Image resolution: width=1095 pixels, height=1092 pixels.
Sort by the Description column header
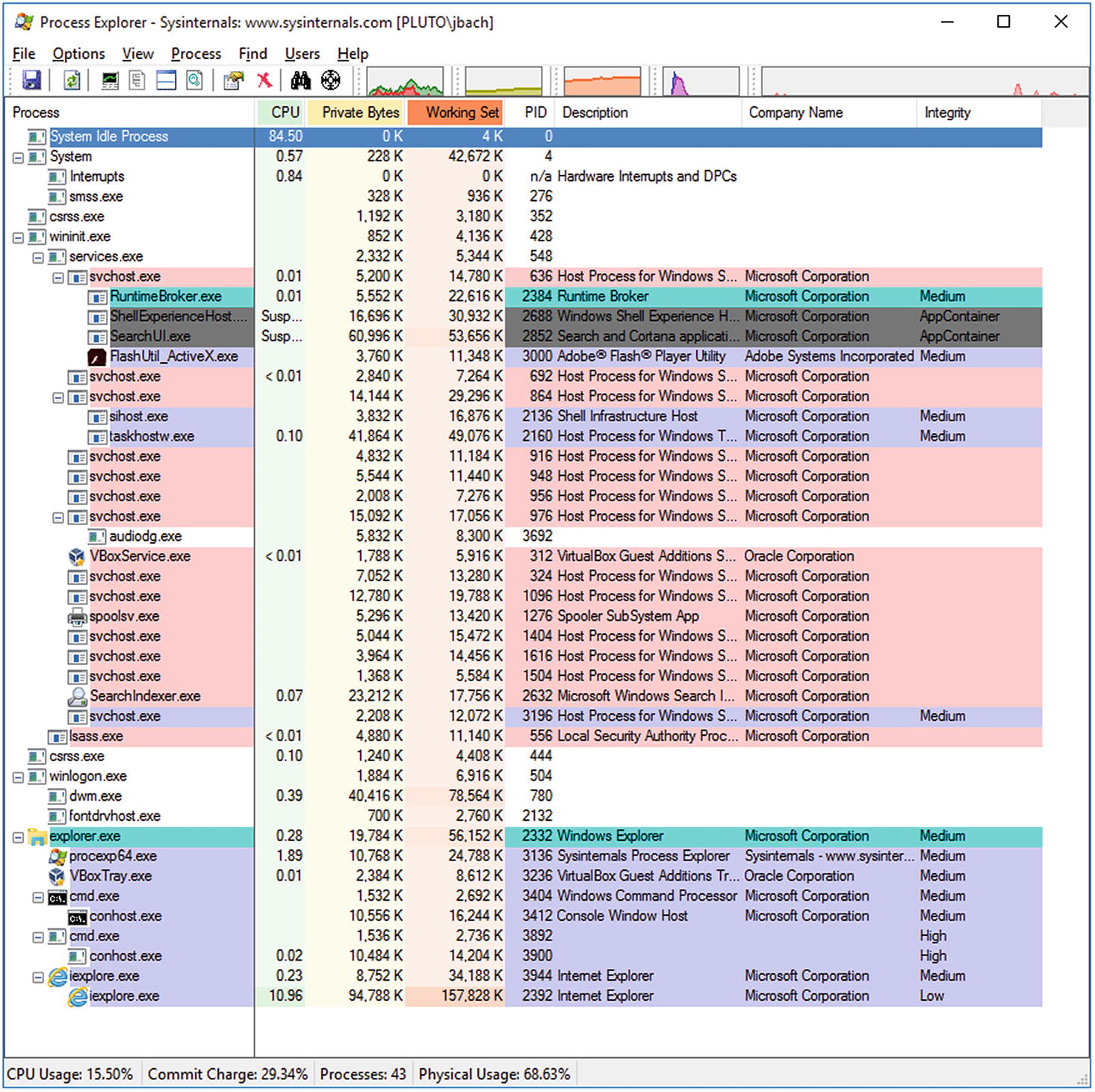(x=648, y=113)
